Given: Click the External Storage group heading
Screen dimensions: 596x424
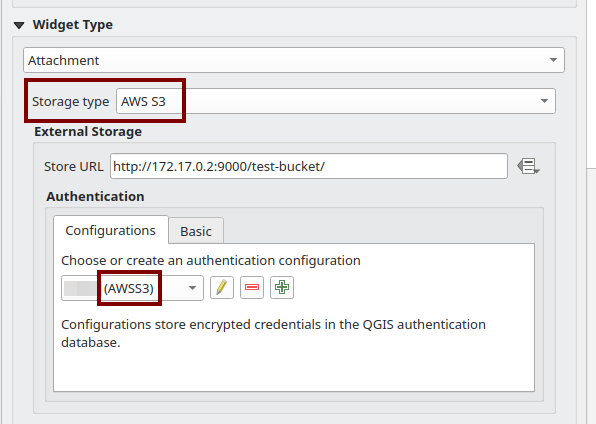Looking at the screenshot, I should [x=88, y=132].
